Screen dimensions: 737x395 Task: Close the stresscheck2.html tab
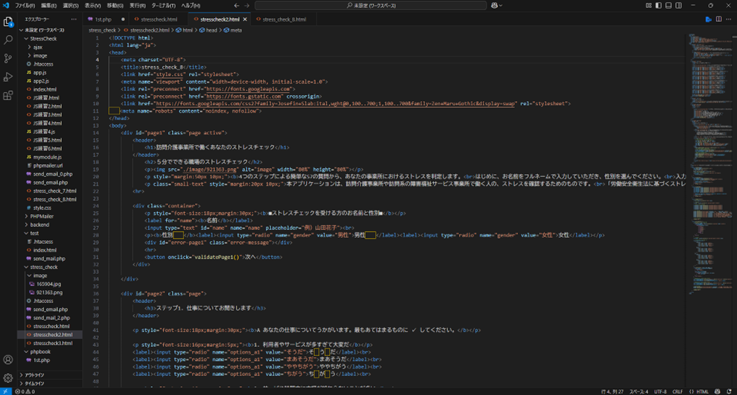pyautogui.click(x=245, y=19)
